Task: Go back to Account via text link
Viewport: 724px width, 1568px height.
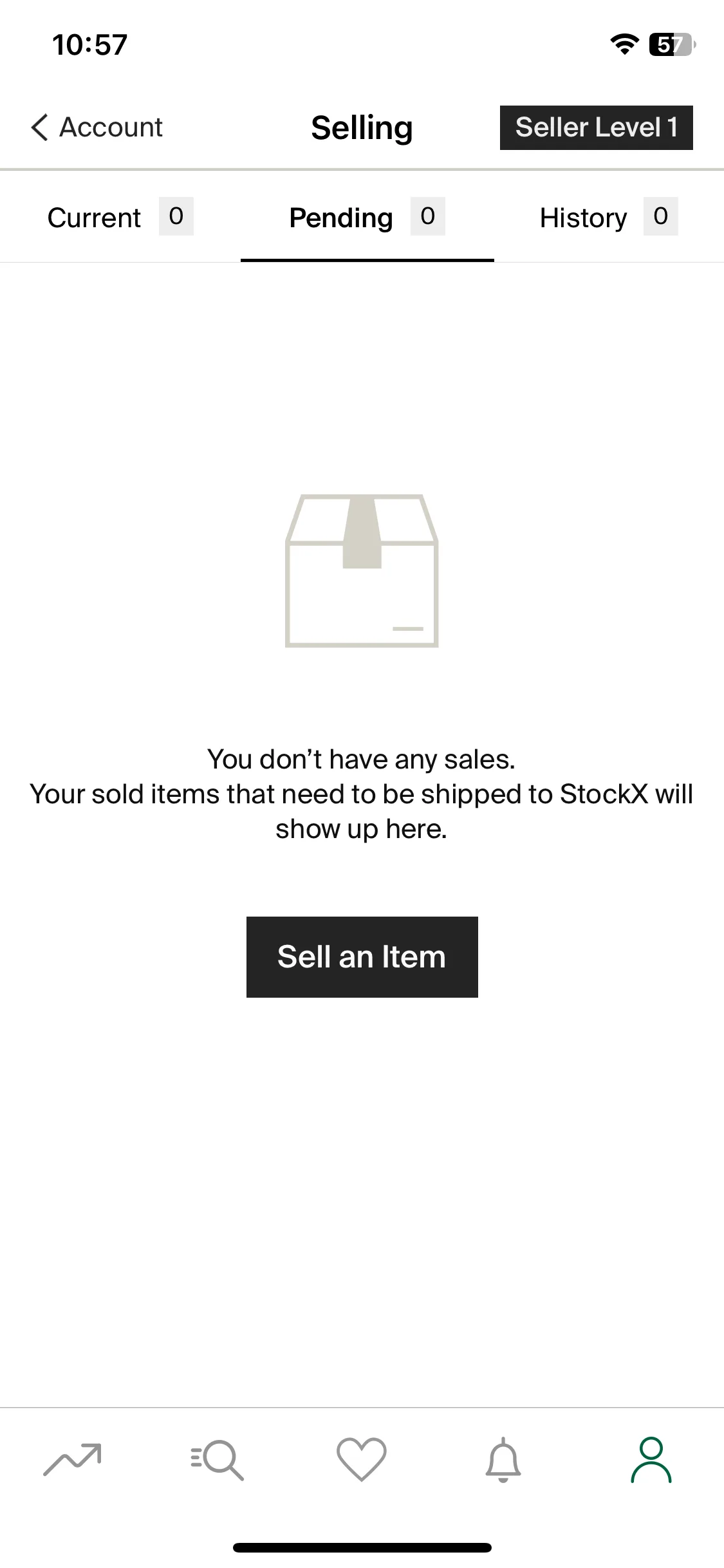Action: 111,127
